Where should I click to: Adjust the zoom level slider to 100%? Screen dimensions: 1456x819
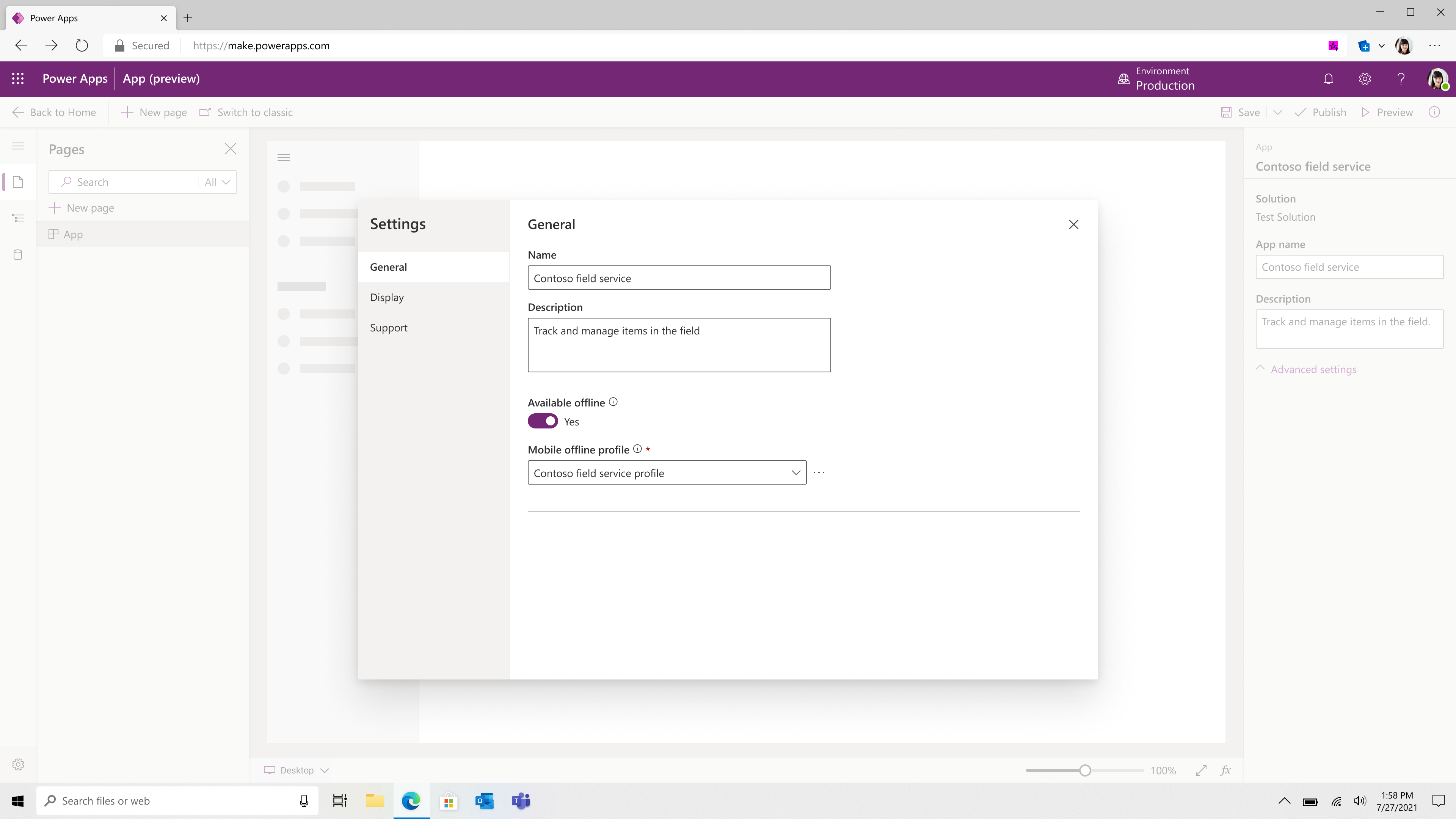[x=1085, y=769]
